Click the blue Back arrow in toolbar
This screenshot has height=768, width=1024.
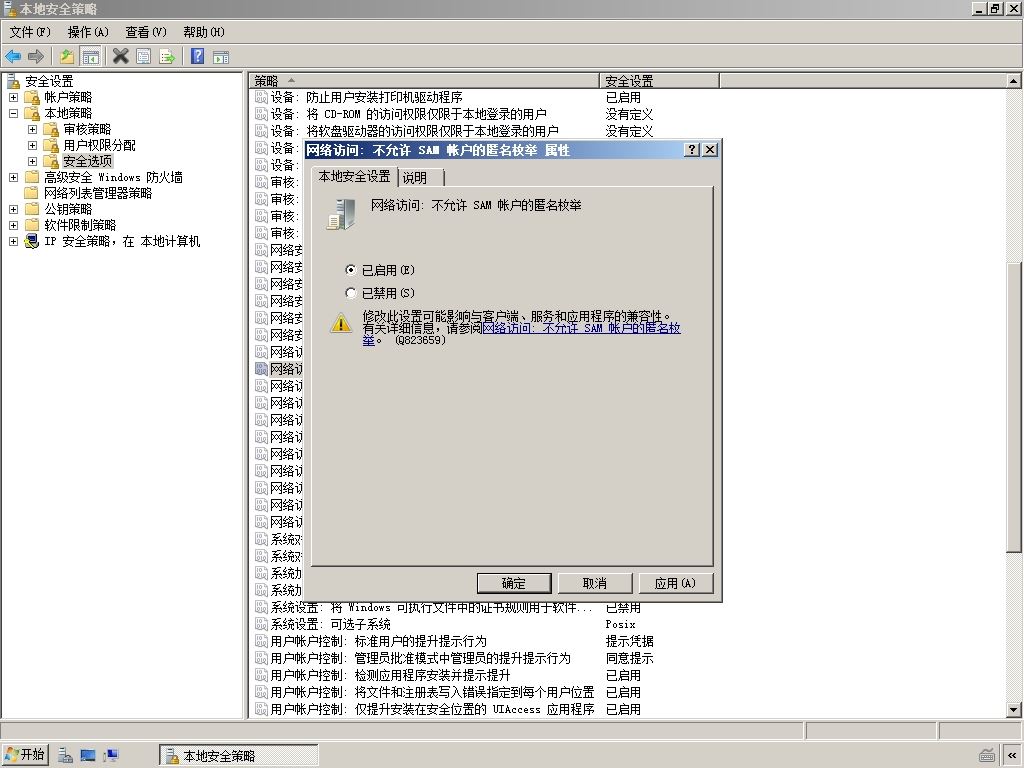click(13, 57)
